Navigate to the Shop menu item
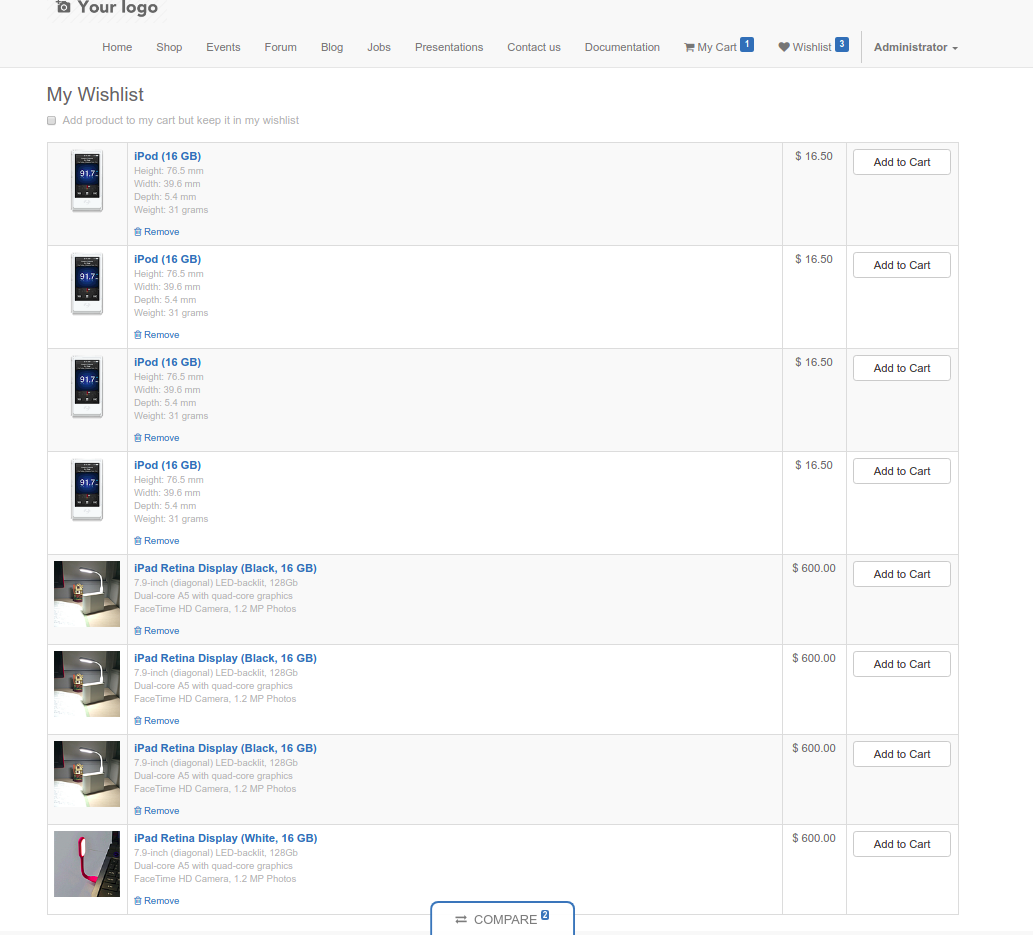Image resolution: width=1033 pixels, height=935 pixels. pyautogui.click(x=169, y=46)
